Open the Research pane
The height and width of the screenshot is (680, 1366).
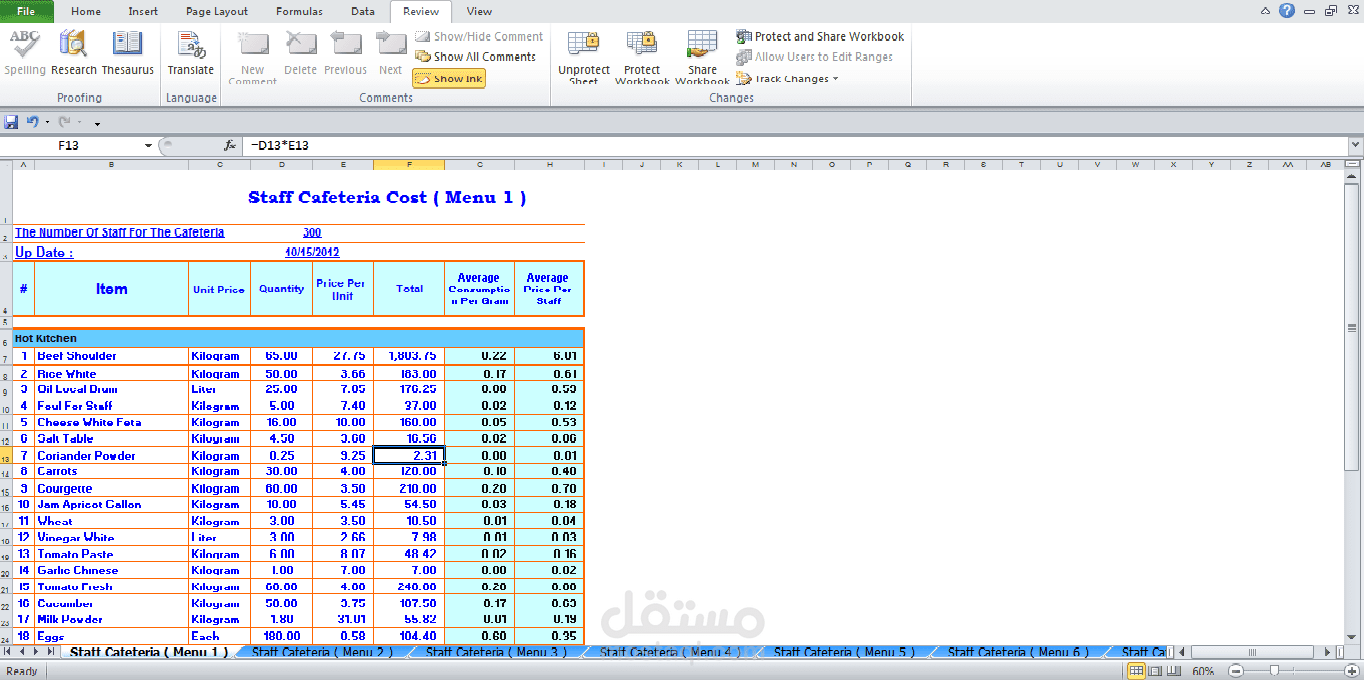coord(74,52)
